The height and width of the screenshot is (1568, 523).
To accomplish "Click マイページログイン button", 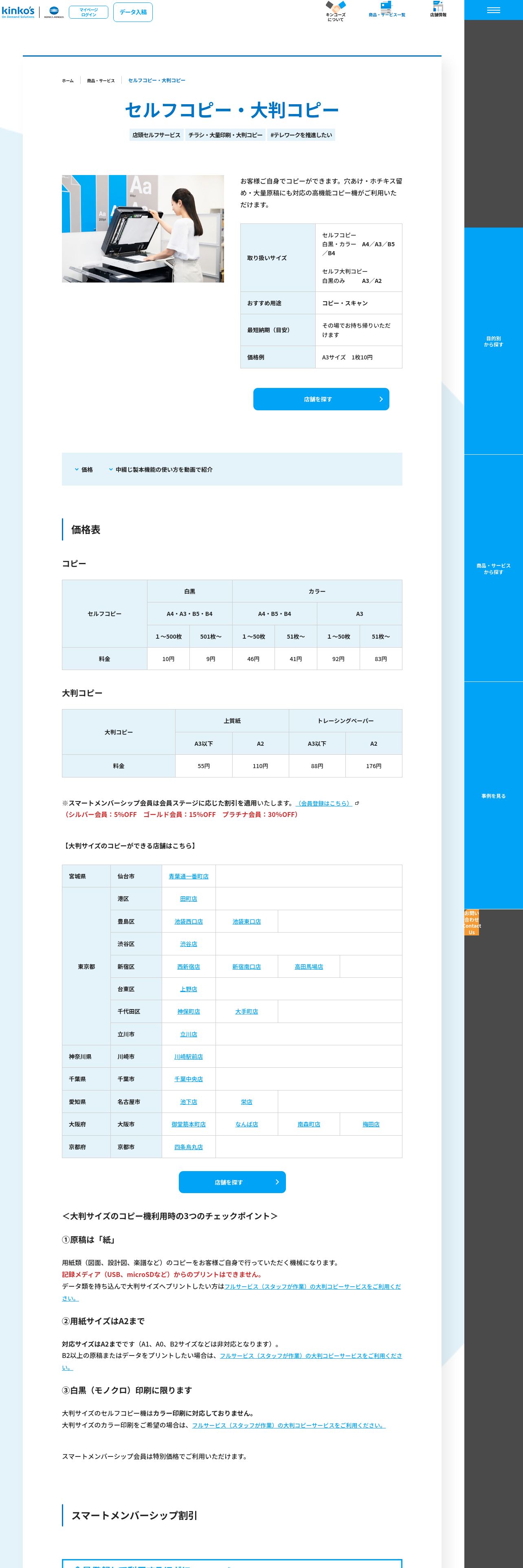I will pyautogui.click(x=88, y=12).
